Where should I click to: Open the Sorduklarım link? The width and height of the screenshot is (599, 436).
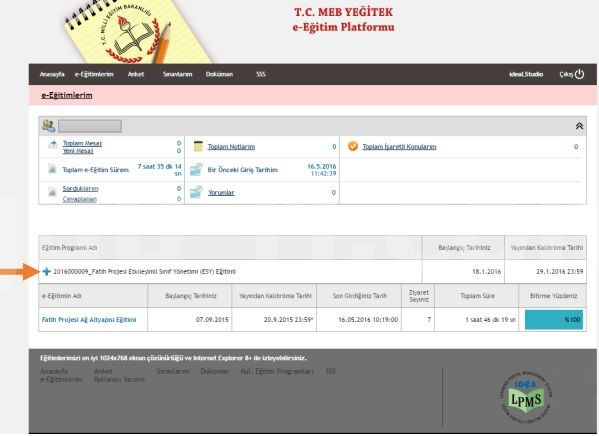81,188
